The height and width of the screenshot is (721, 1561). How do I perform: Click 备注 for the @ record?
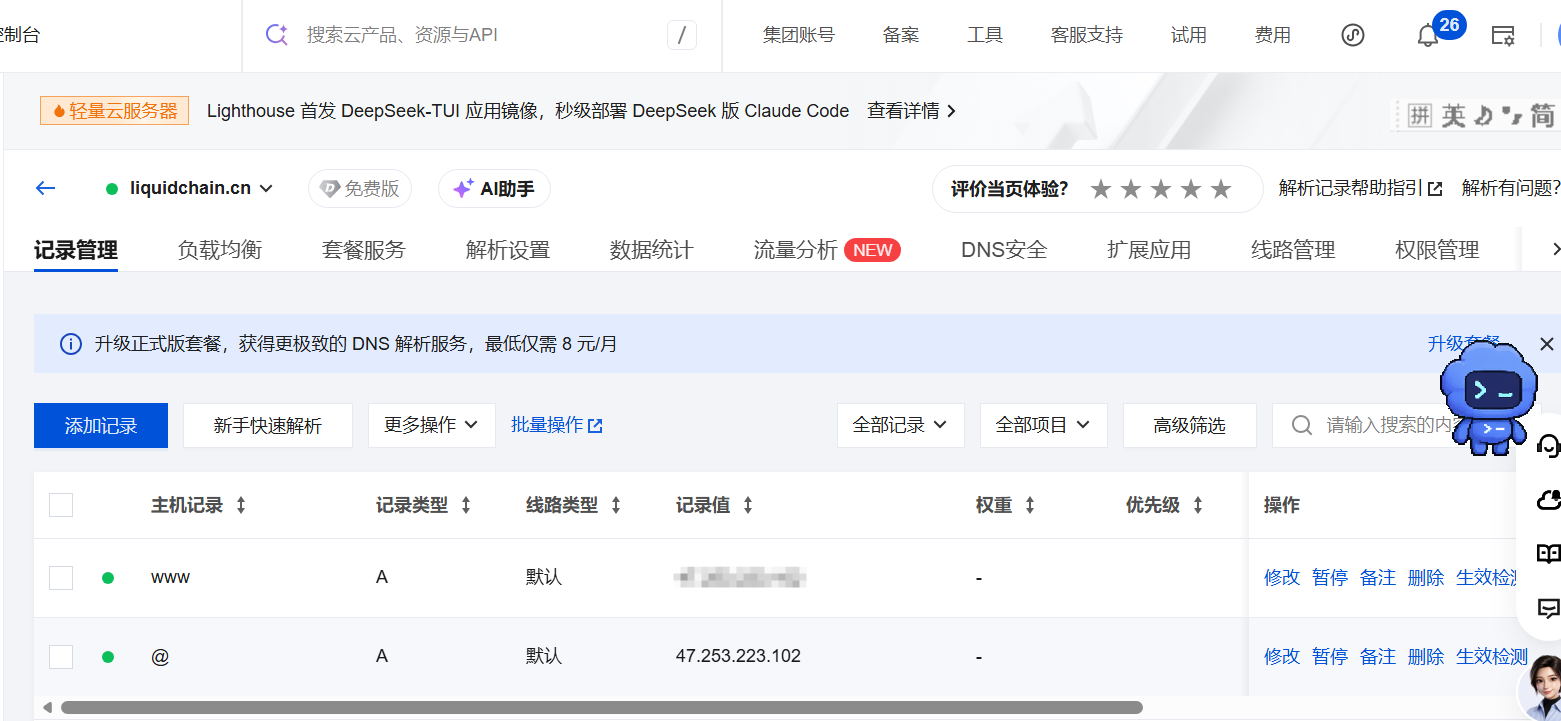pos(1378,656)
